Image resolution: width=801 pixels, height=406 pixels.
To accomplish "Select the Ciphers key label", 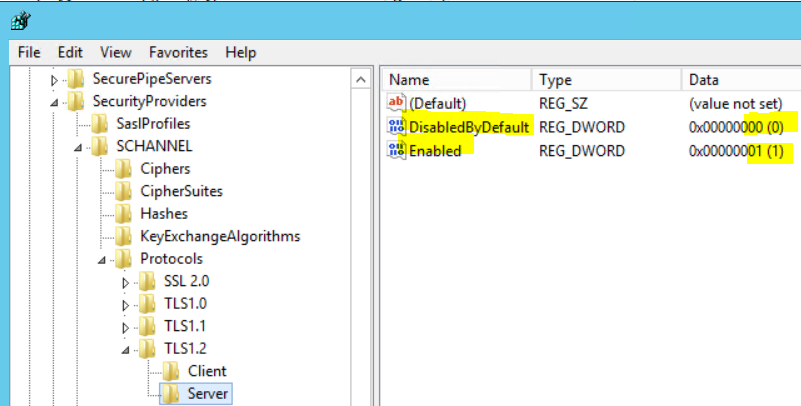I will (x=165, y=169).
